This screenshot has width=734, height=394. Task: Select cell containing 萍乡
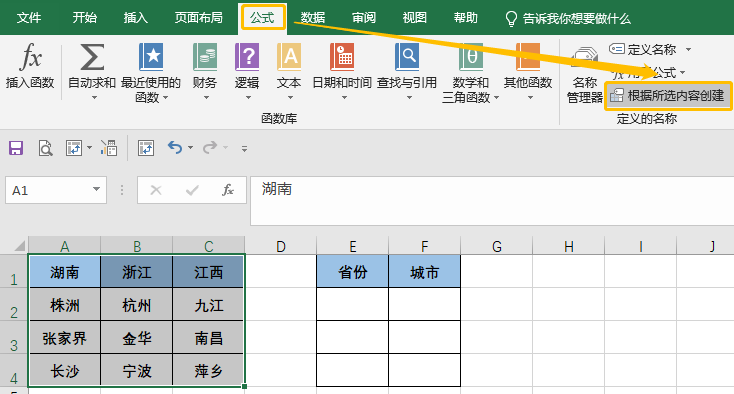(x=208, y=370)
